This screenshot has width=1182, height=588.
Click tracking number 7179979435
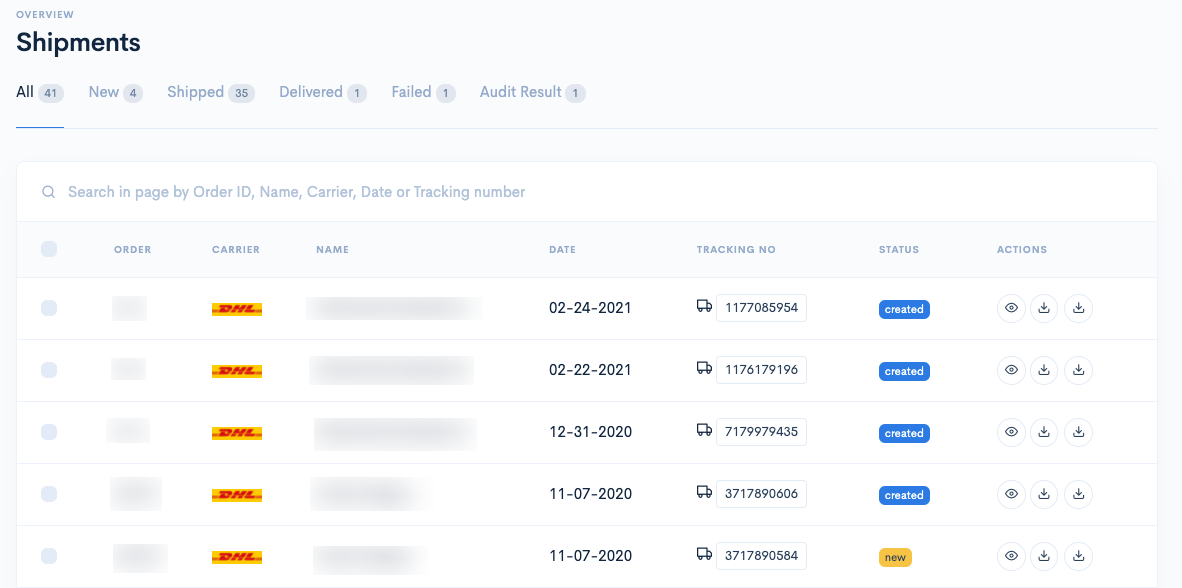[761, 432]
